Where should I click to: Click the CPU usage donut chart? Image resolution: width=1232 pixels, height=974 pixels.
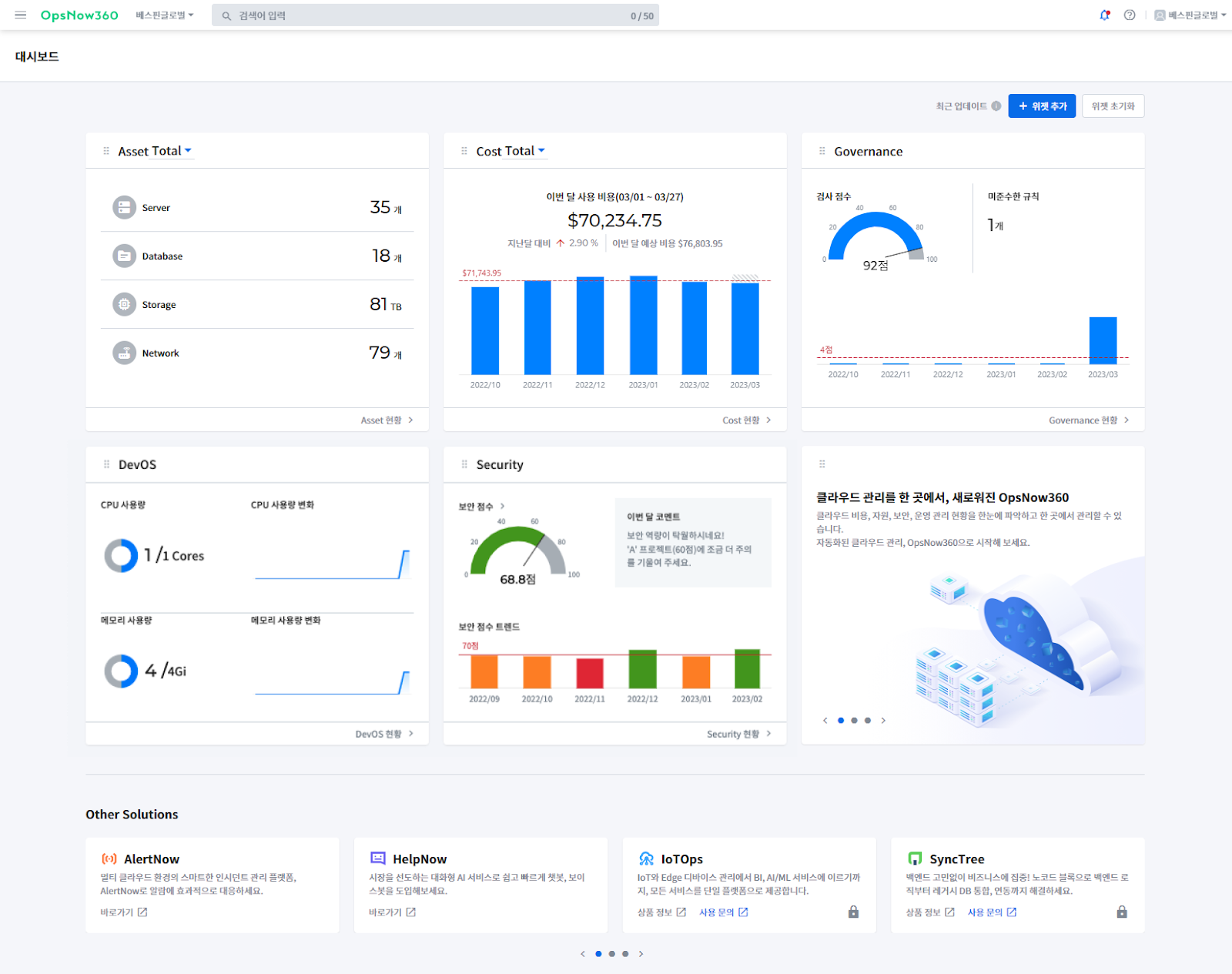121,555
